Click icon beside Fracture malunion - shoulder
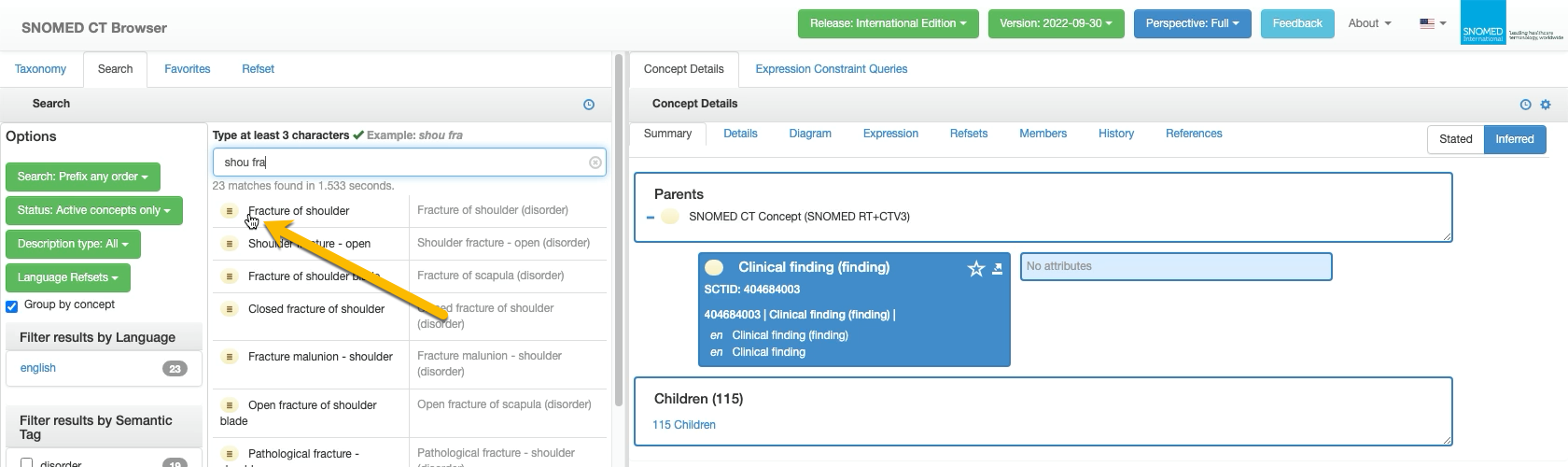Screen dimensions: 1568x467 tap(230, 357)
